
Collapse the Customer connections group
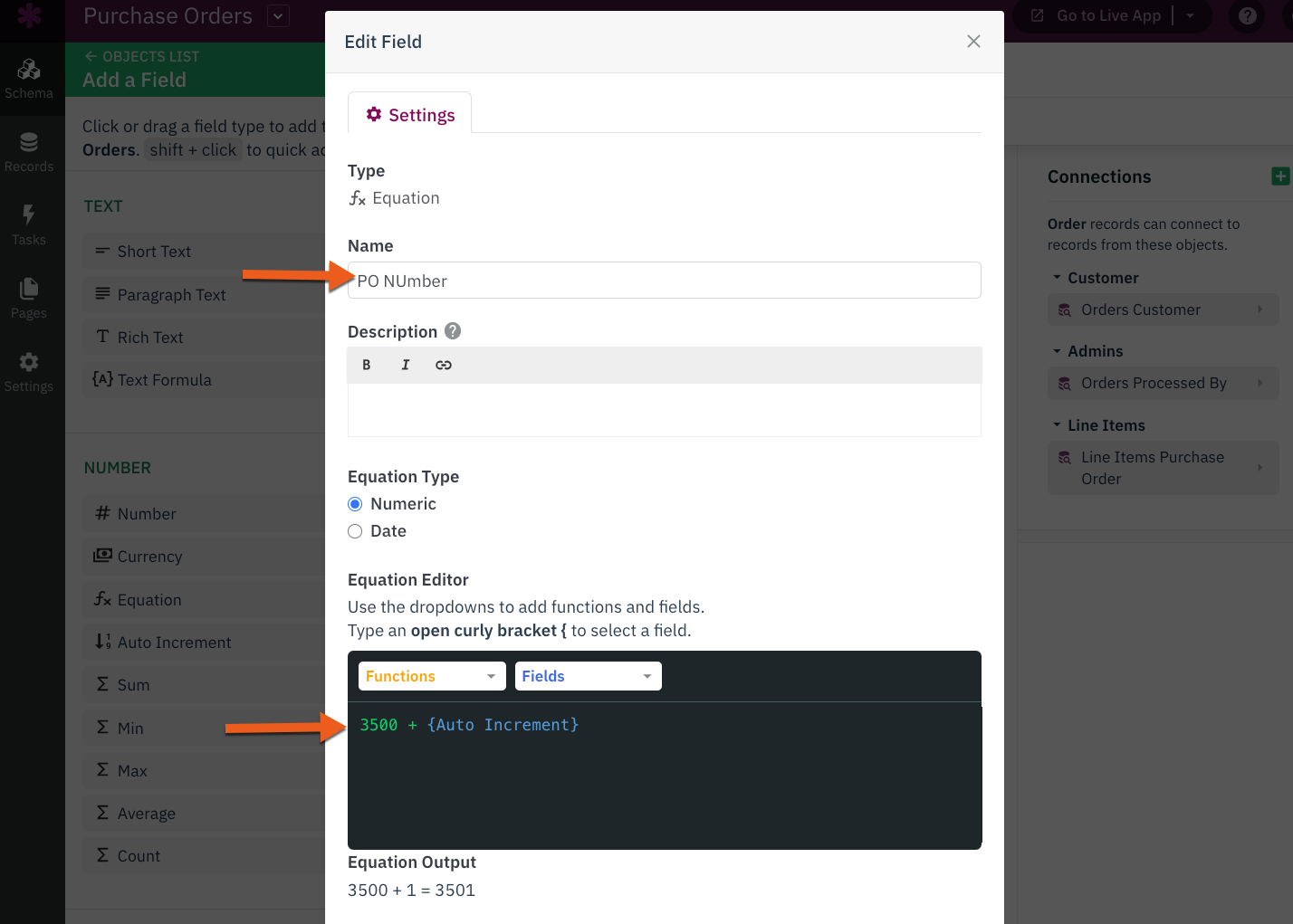pos(1057,278)
